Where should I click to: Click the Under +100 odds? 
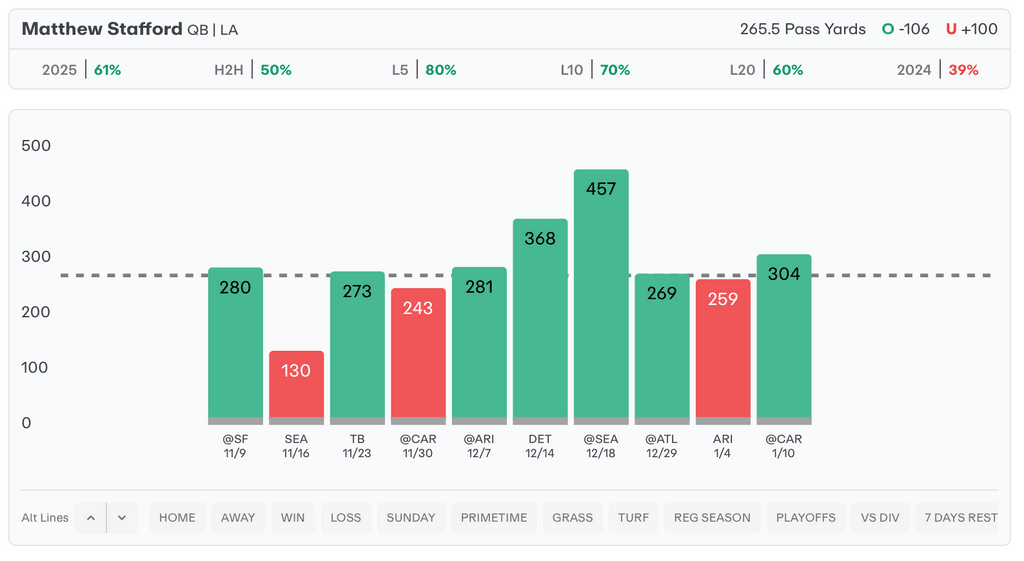[x=972, y=29]
